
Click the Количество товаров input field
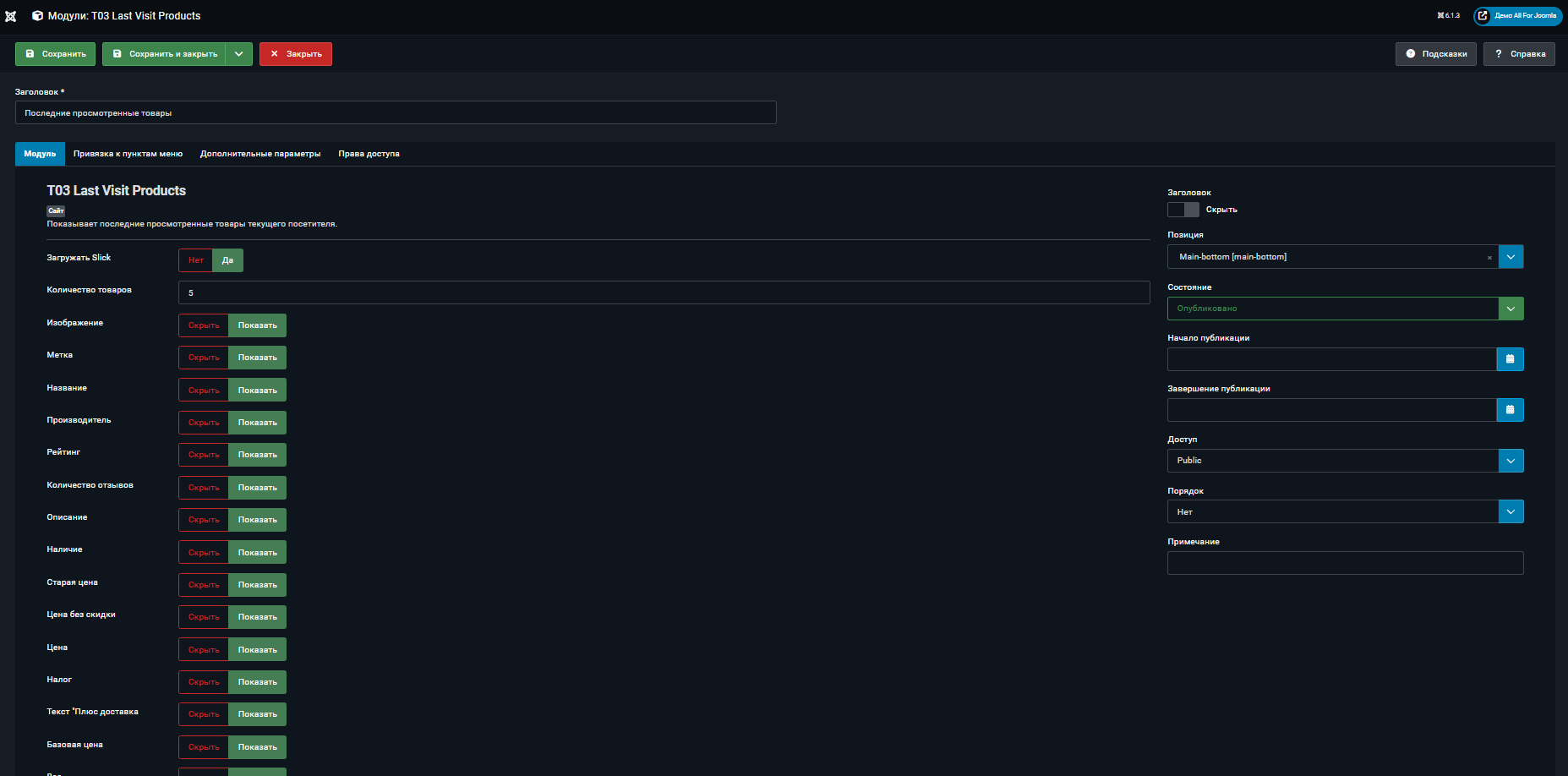[664, 292]
